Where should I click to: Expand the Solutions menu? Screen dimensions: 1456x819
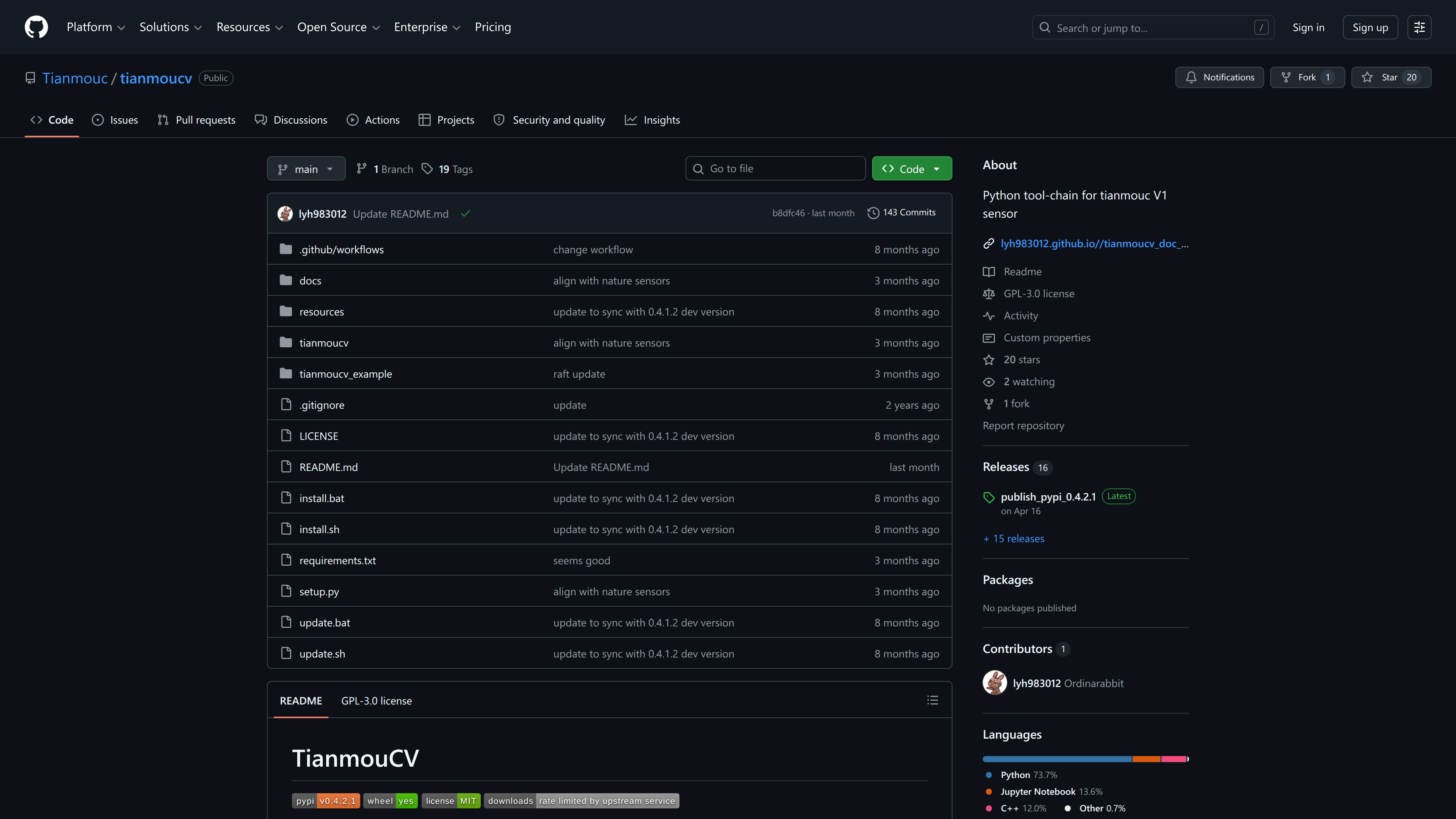pyautogui.click(x=170, y=27)
